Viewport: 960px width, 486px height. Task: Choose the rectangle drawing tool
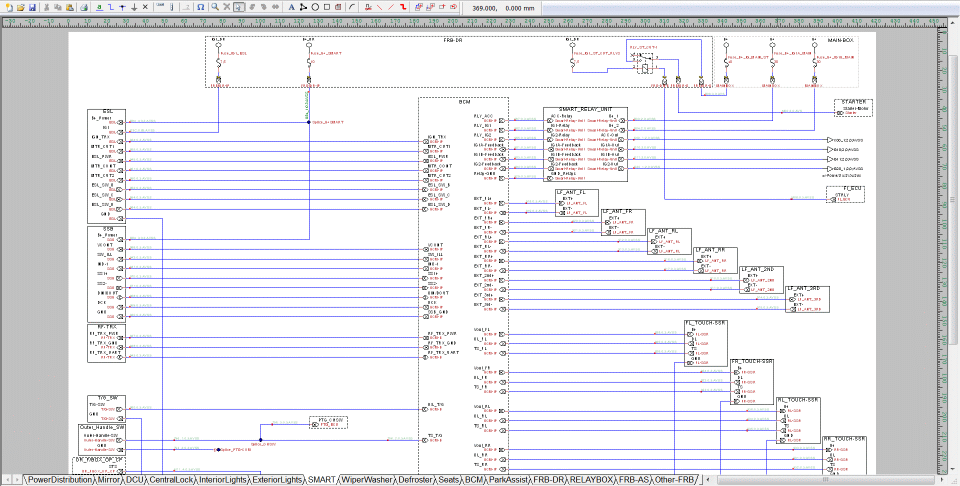tap(329, 7)
